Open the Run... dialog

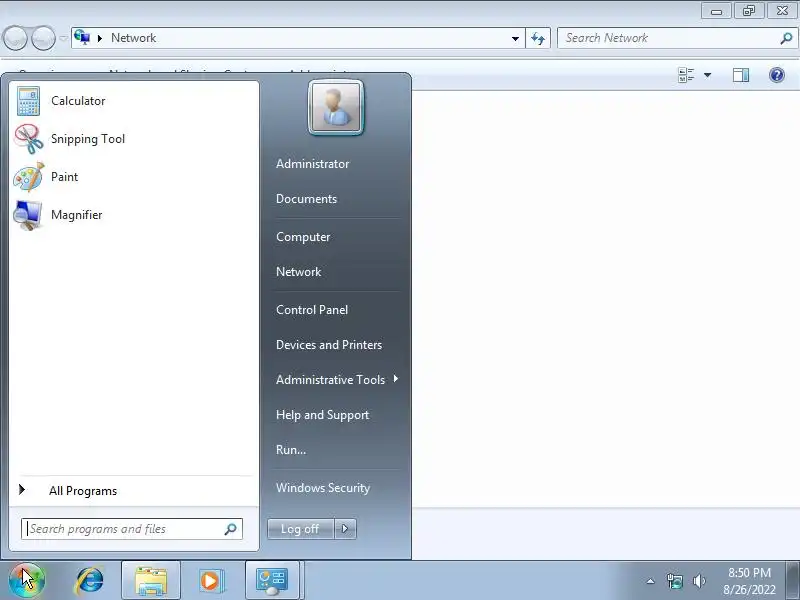point(291,450)
